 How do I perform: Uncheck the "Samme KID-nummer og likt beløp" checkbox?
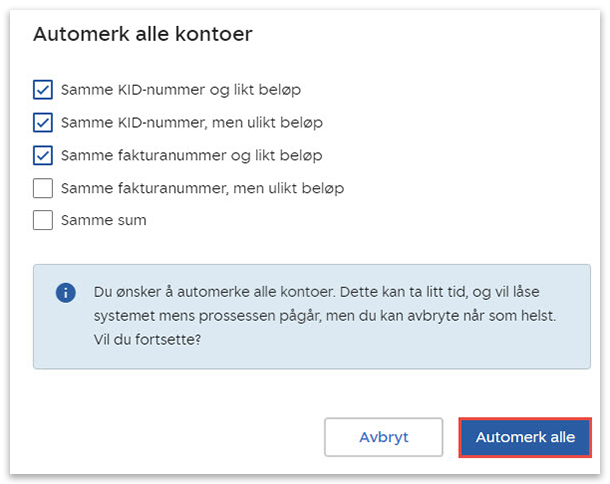click(x=43, y=90)
